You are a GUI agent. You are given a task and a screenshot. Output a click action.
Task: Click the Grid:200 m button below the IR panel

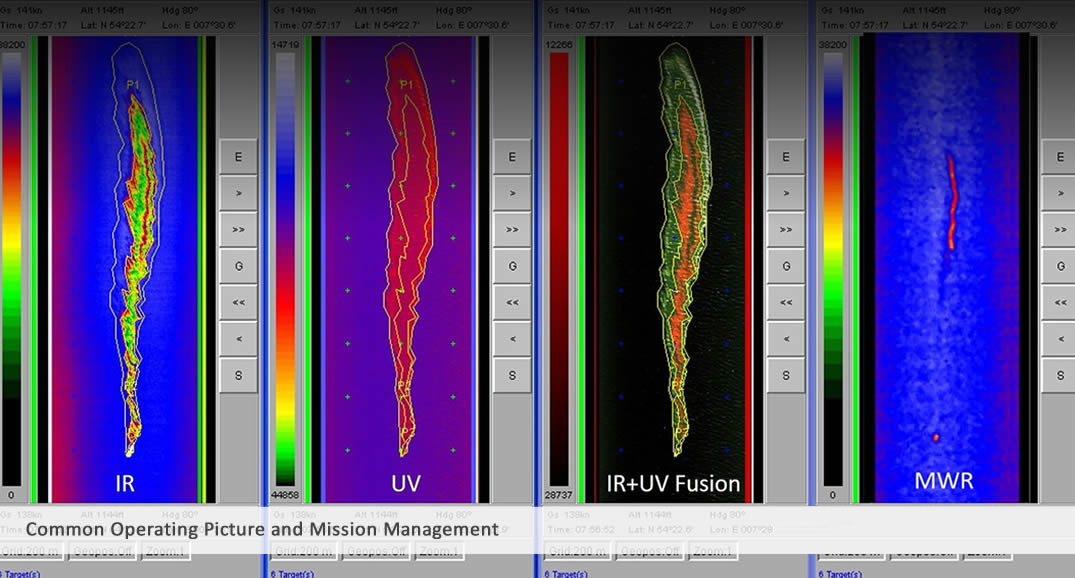(32, 551)
